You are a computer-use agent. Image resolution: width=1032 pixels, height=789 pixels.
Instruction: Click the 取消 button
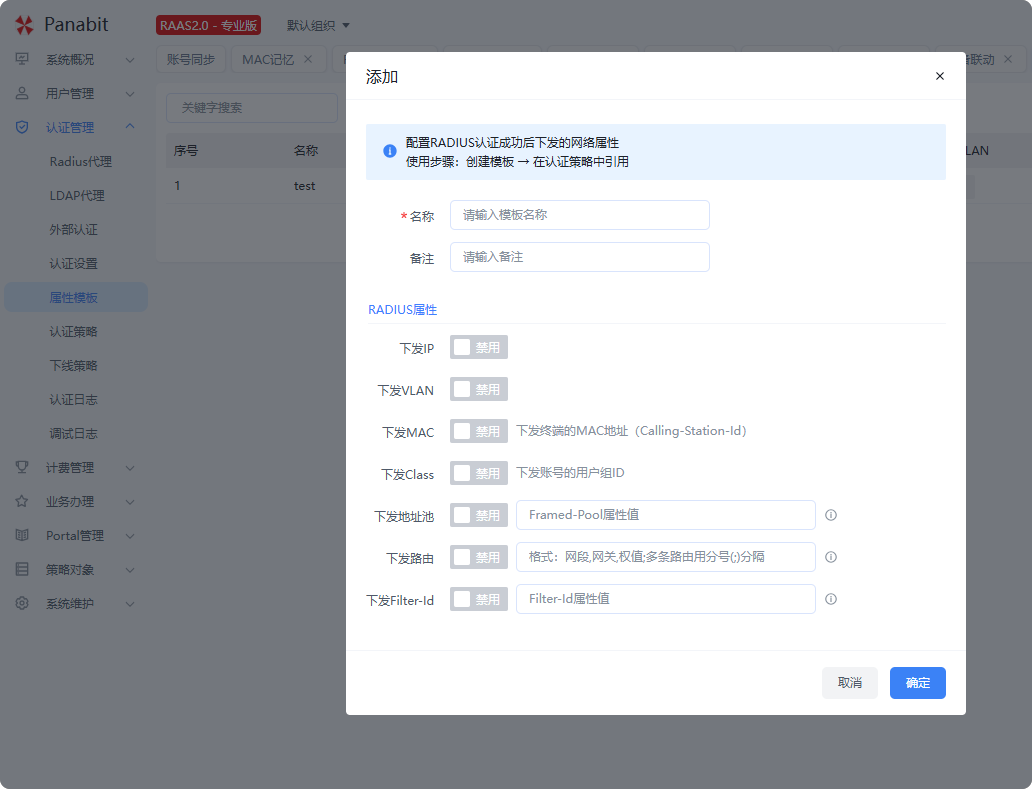click(850, 683)
